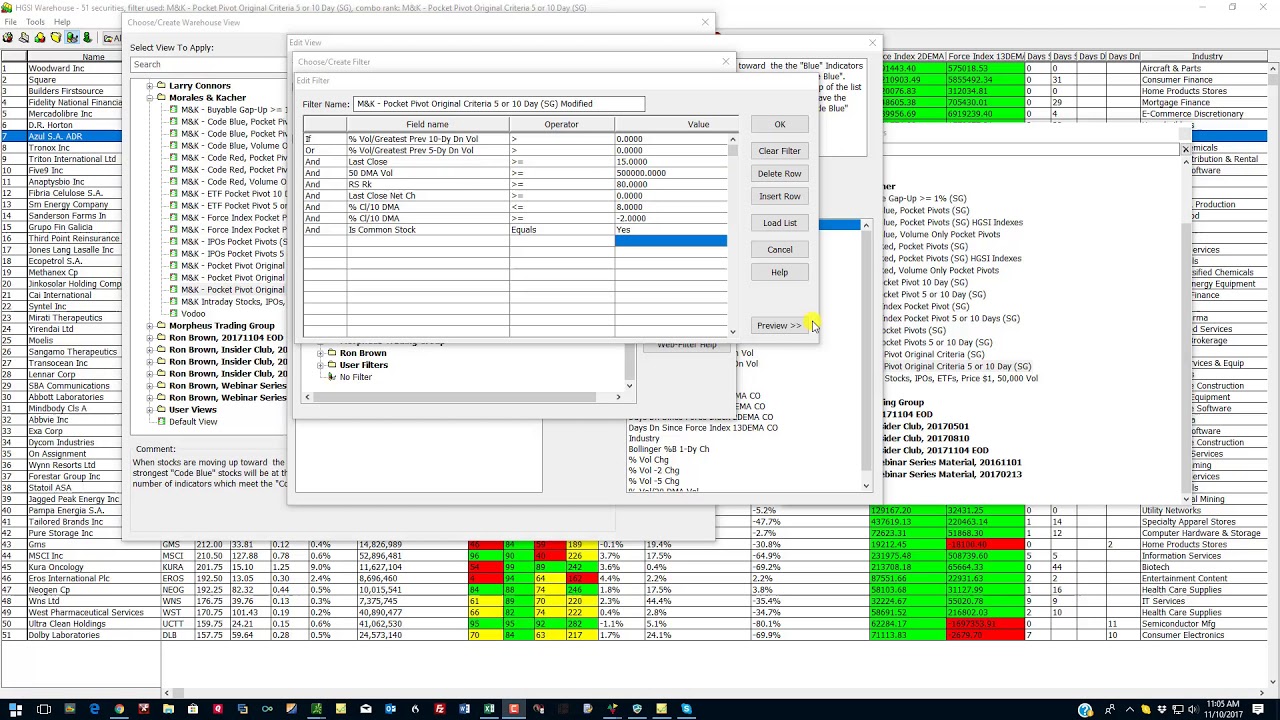This screenshot has height=720, width=1280.
Task: Click the green figure toolbar icon in HGSI Warehouse
Action: pyautogui.click(x=88, y=38)
